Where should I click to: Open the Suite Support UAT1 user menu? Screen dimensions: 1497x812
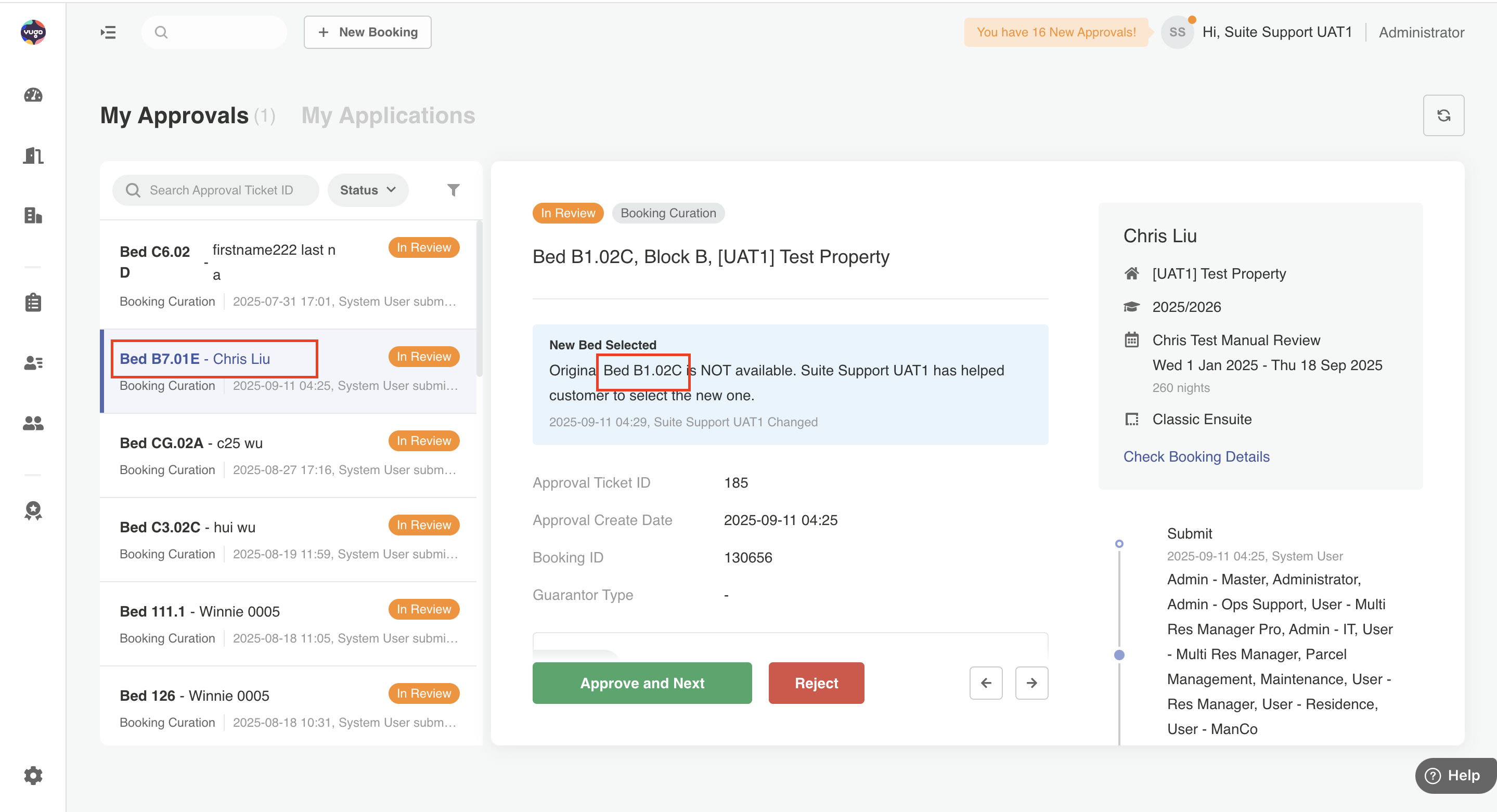click(x=1276, y=33)
